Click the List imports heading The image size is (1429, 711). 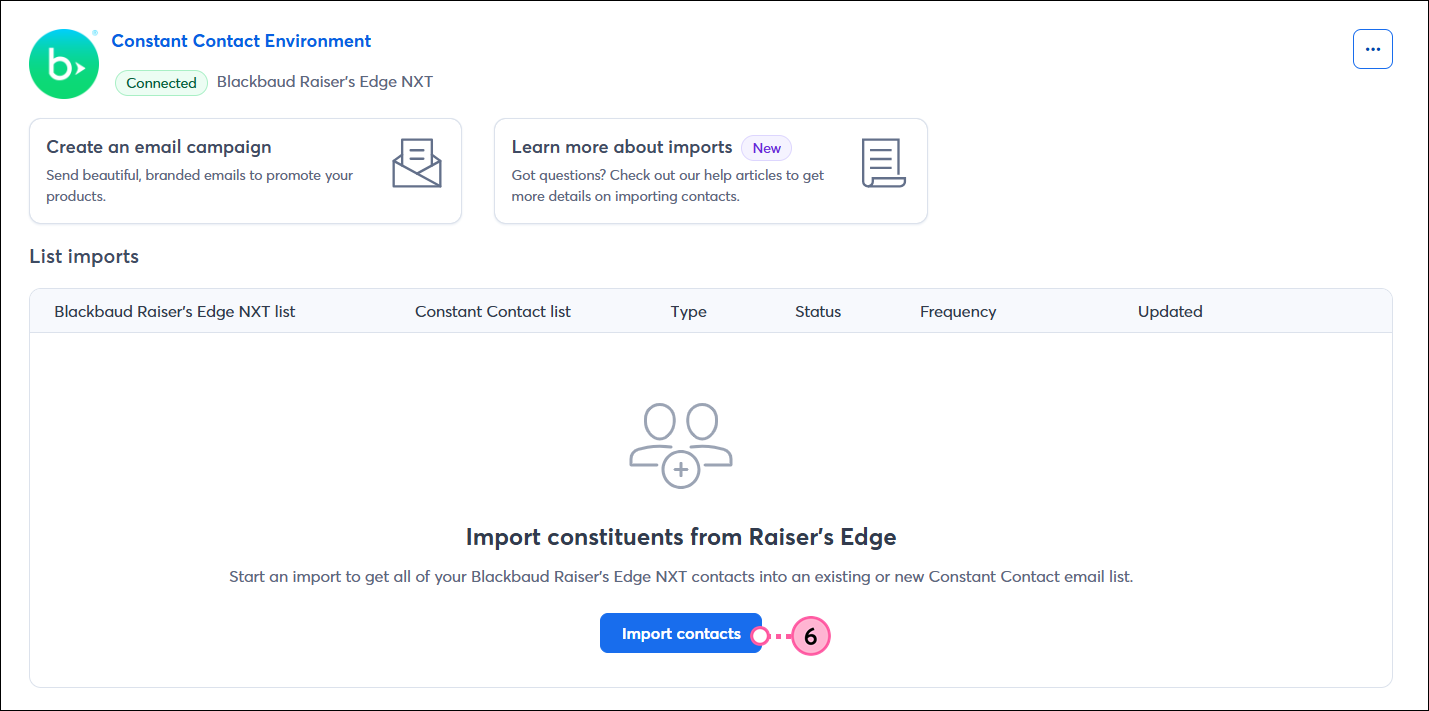click(x=84, y=256)
